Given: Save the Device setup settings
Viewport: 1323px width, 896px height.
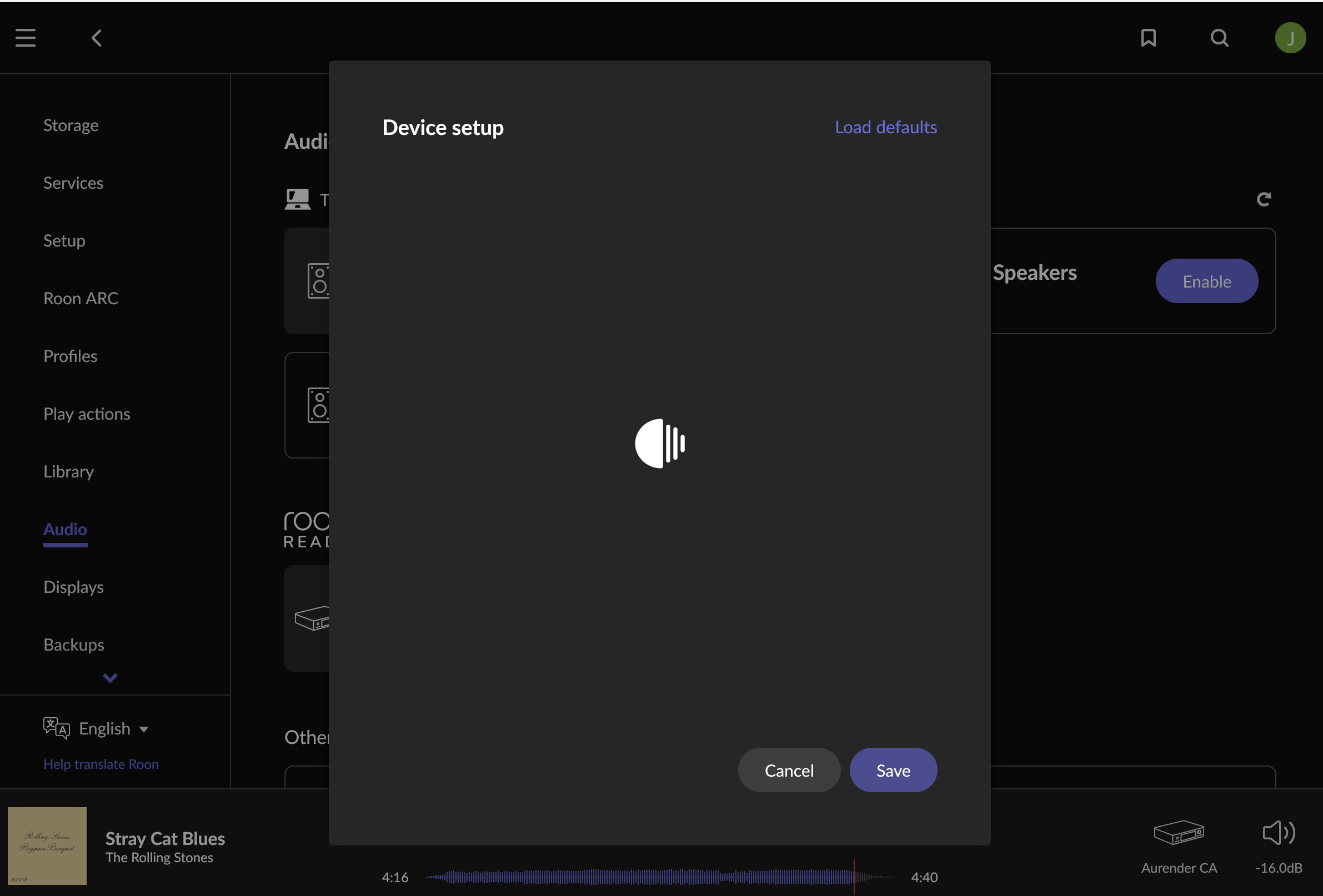Looking at the screenshot, I should [x=893, y=770].
